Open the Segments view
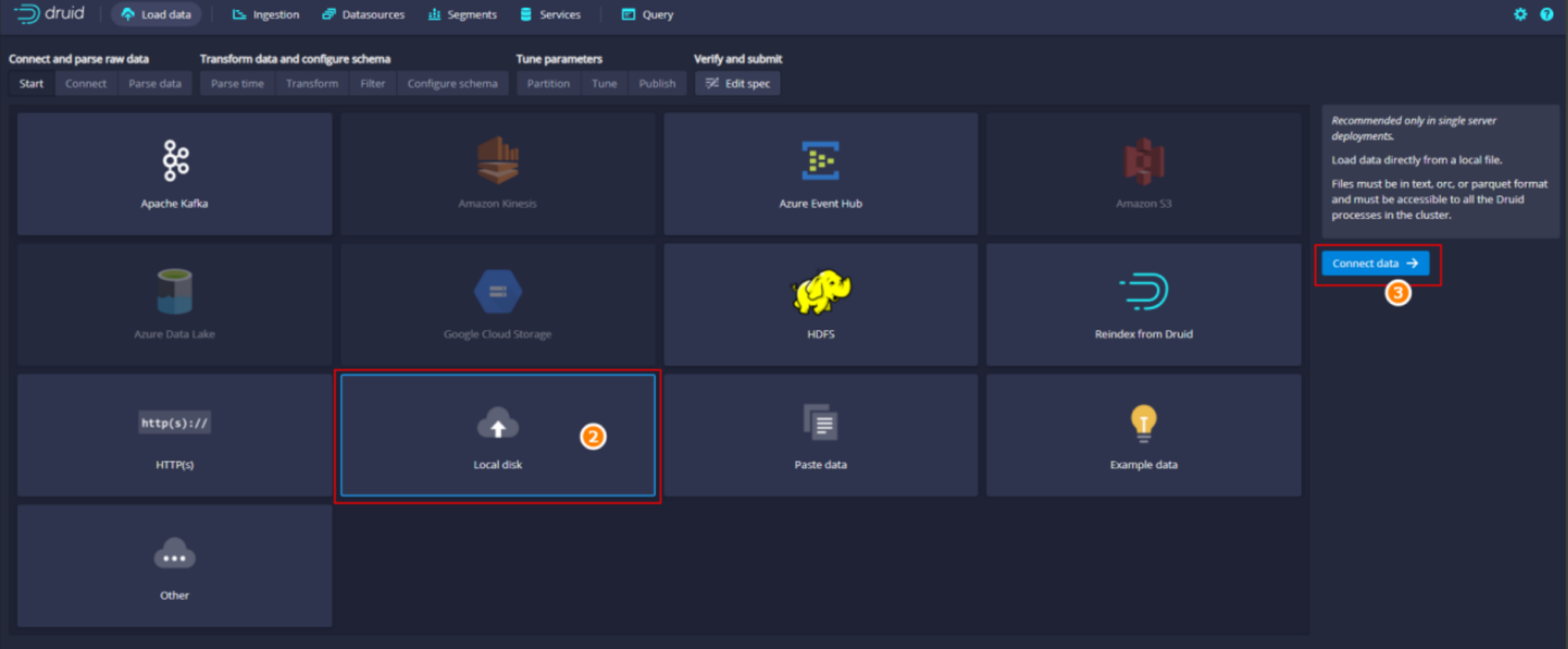This screenshot has width=1568, height=649. (x=463, y=14)
